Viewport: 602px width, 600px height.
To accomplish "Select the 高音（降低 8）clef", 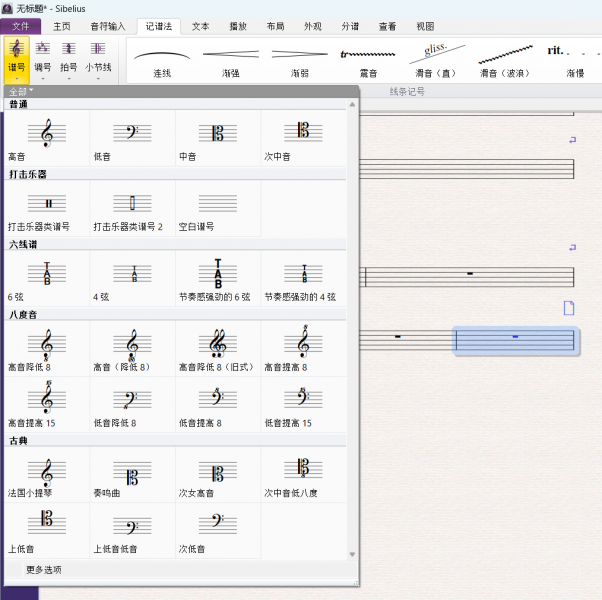I will pos(132,349).
